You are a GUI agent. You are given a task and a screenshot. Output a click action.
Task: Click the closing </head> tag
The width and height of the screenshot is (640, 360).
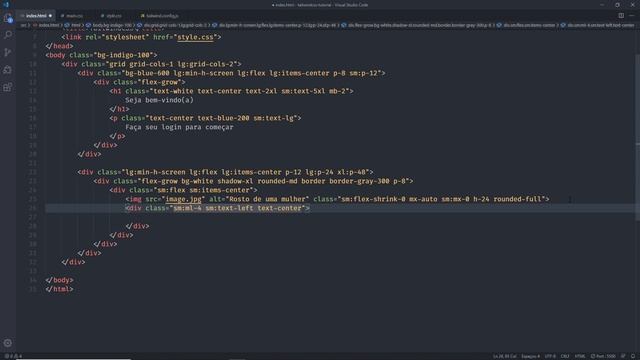(60, 46)
